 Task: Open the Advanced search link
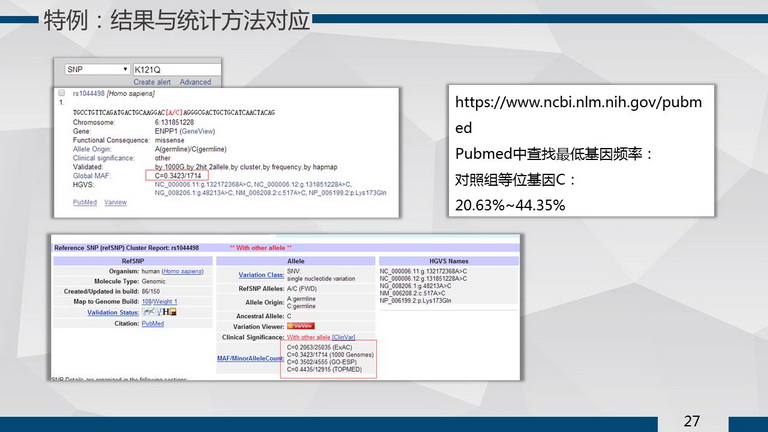195,82
